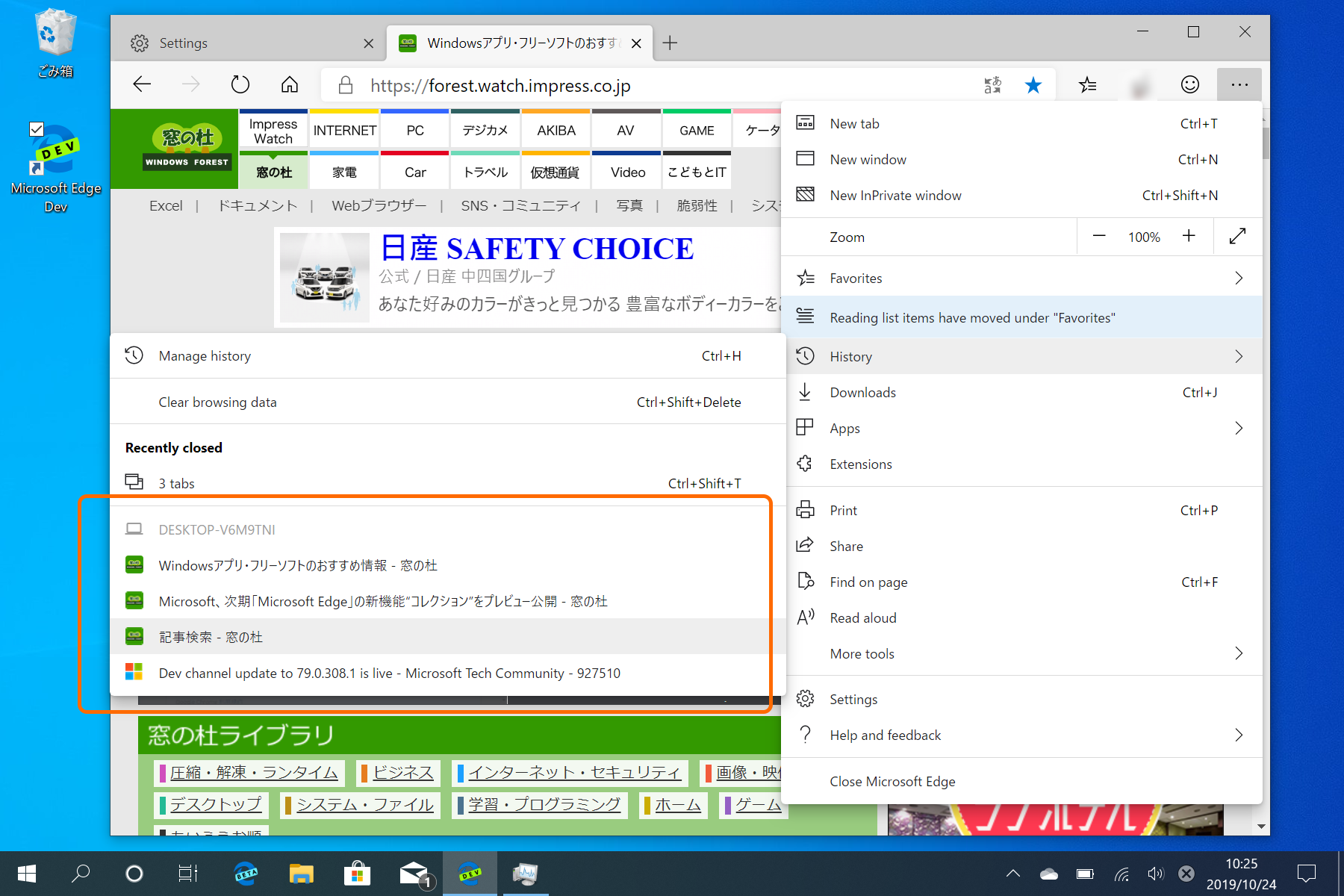The height and width of the screenshot is (896, 1344).
Task: Click the blue star to edit favorite
Action: [1033, 84]
